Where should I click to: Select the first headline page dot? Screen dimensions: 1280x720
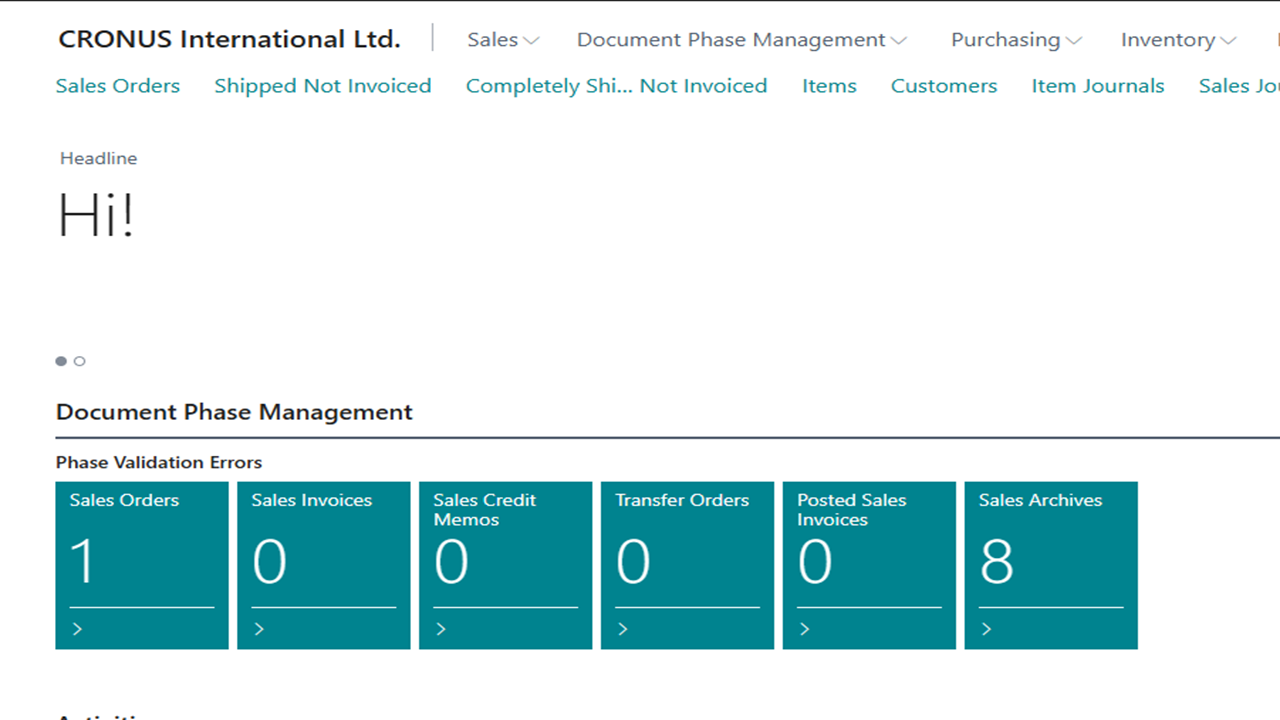tap(61, 361)
